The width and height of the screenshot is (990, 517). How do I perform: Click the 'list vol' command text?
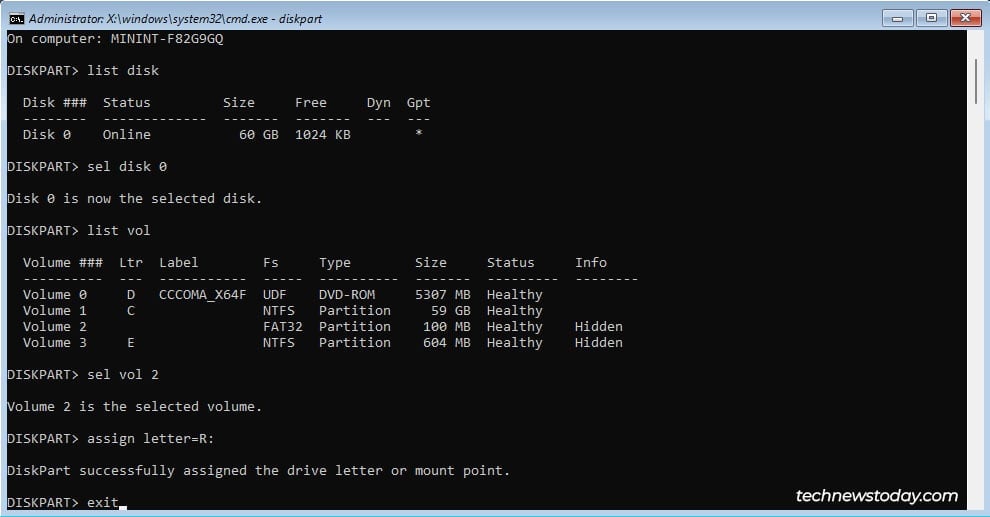[x=119, y=231]
